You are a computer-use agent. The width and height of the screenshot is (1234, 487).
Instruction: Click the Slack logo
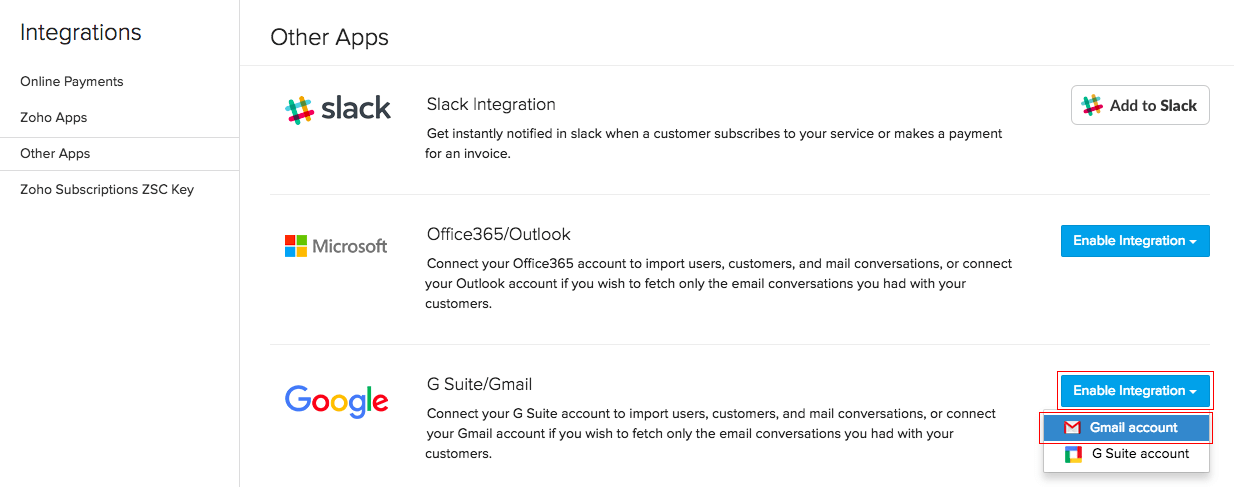(337, 109)
